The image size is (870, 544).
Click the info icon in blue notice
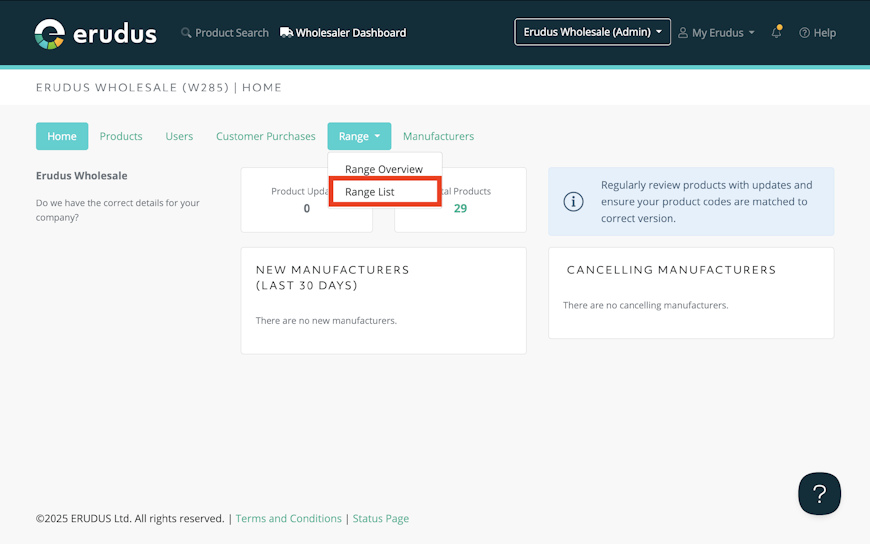click(573, 202)
